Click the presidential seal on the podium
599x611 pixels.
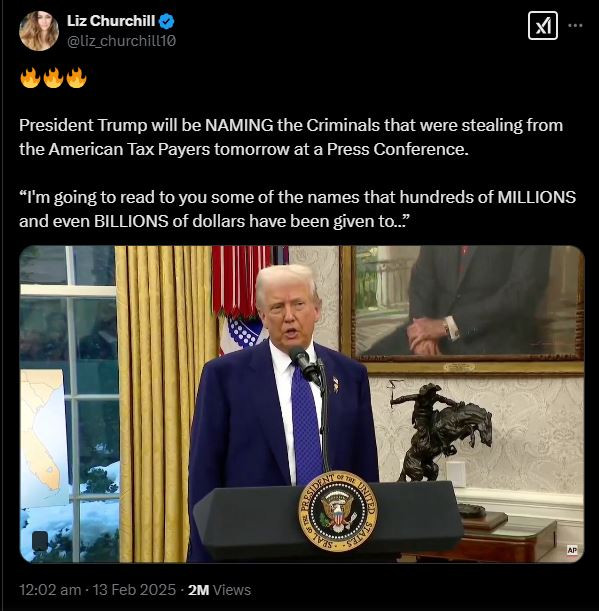[x=338, y=511]
